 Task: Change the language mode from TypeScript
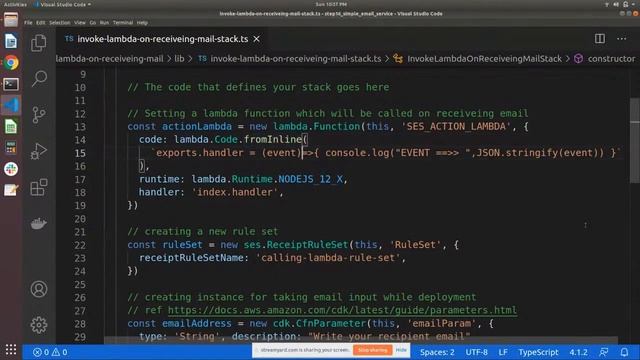pos(538,352)
